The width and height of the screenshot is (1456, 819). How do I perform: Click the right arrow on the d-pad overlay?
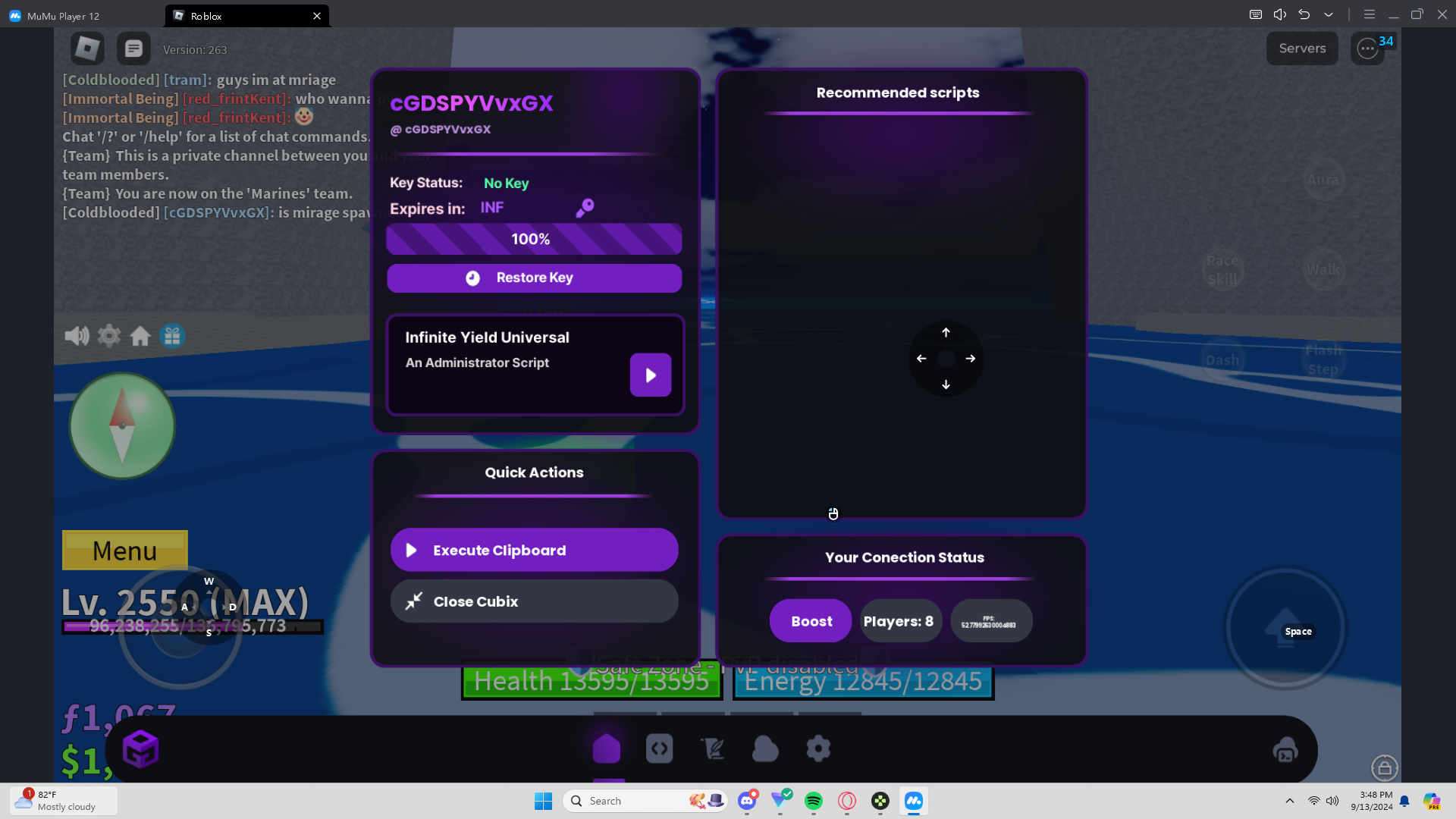[x=971, y=359]
